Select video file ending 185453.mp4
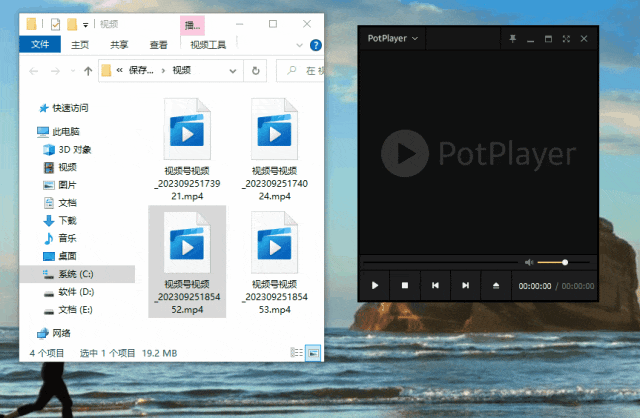 [x=274, y=262]
